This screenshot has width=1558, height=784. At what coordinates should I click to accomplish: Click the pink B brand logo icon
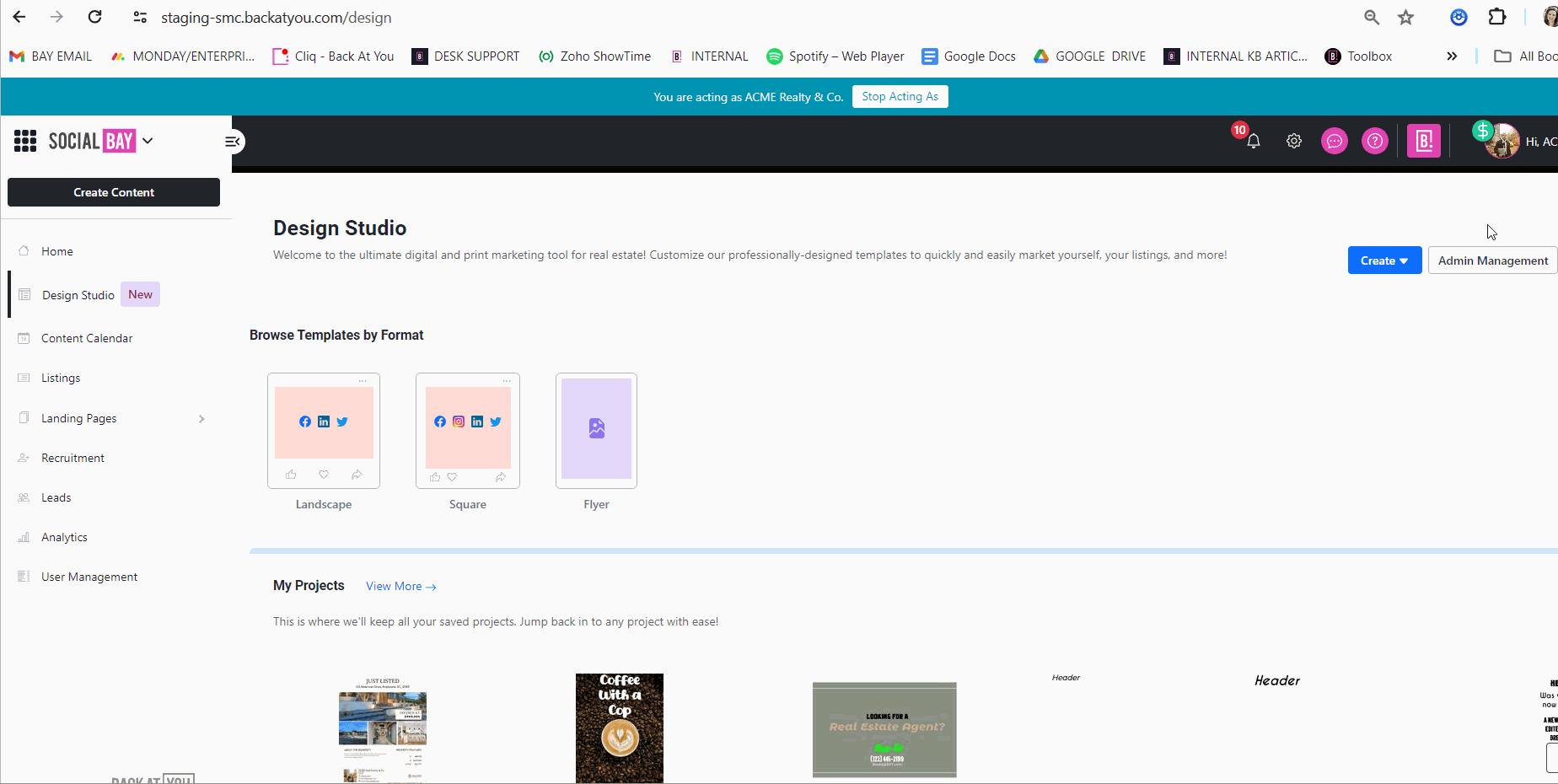tap(1424, 141)
